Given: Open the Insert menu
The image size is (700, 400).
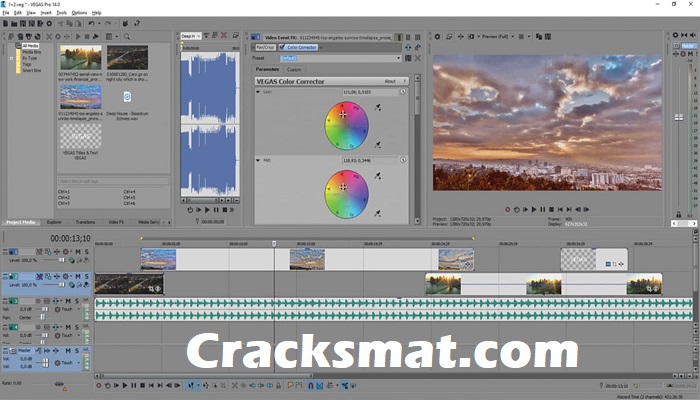Looking at the screenshot, I should (46, 13).
